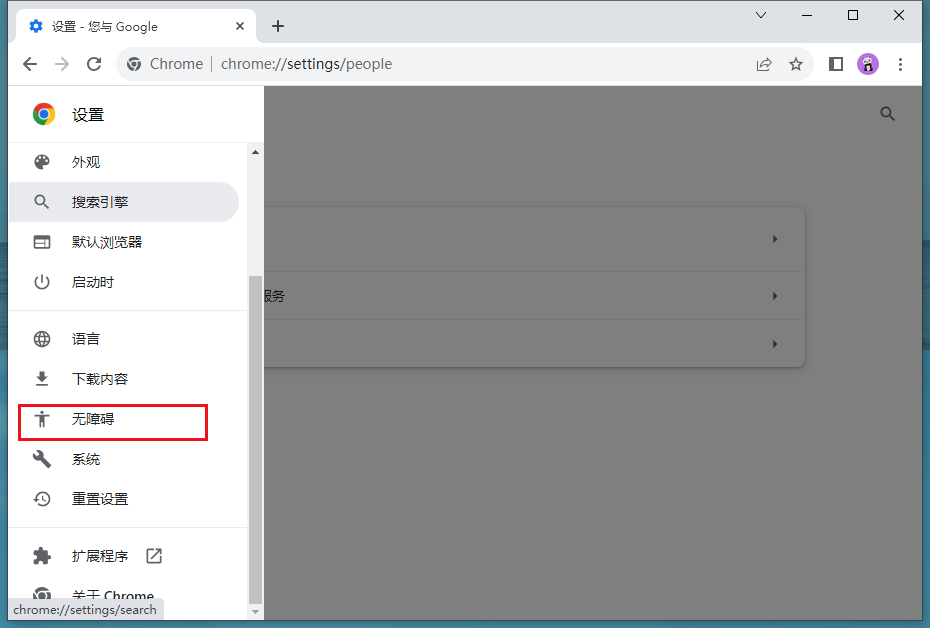
Task: Open the profile avatar menu
Action: click(x=868, y=64)
